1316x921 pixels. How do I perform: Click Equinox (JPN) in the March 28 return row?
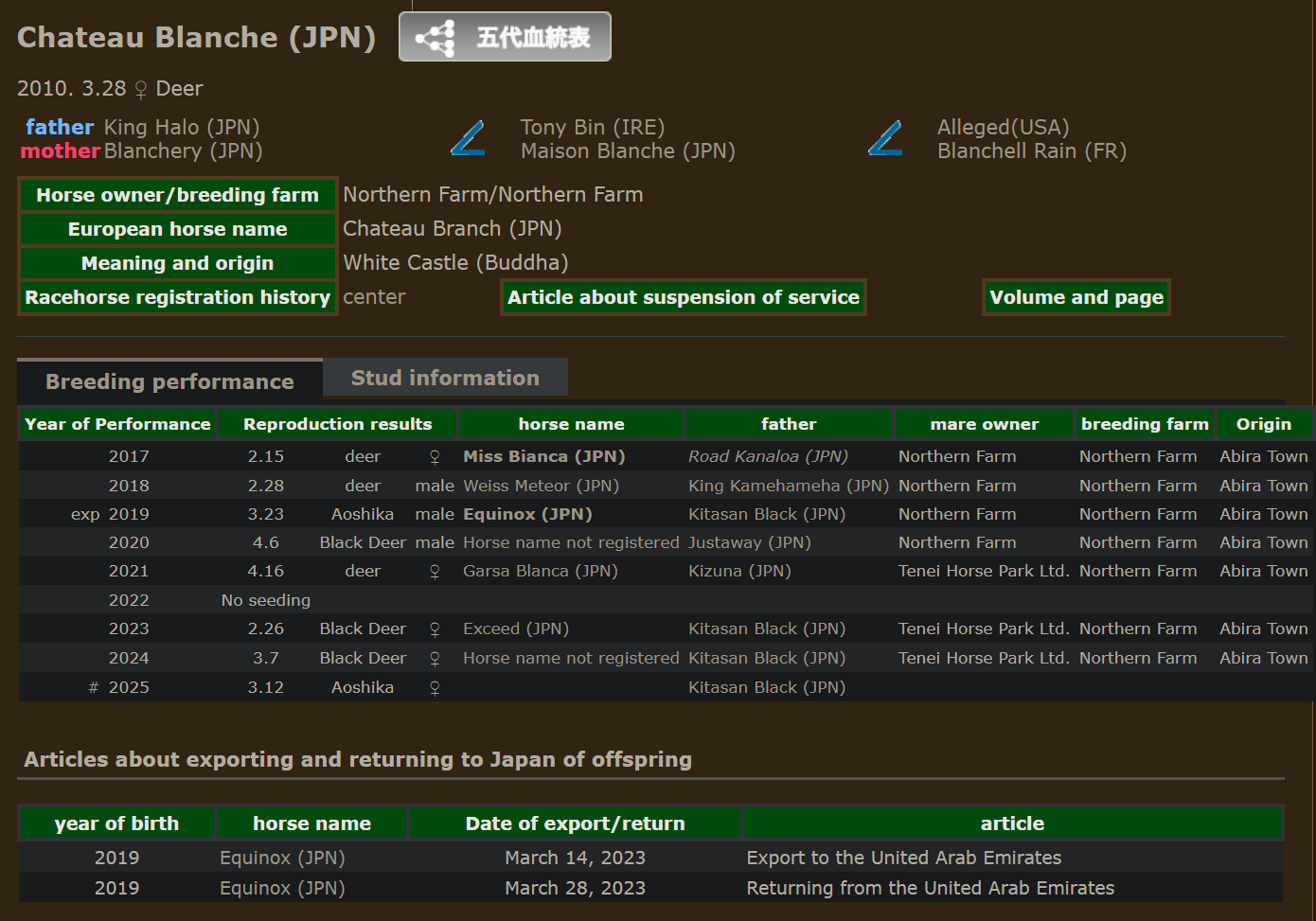tap(282, 888)
